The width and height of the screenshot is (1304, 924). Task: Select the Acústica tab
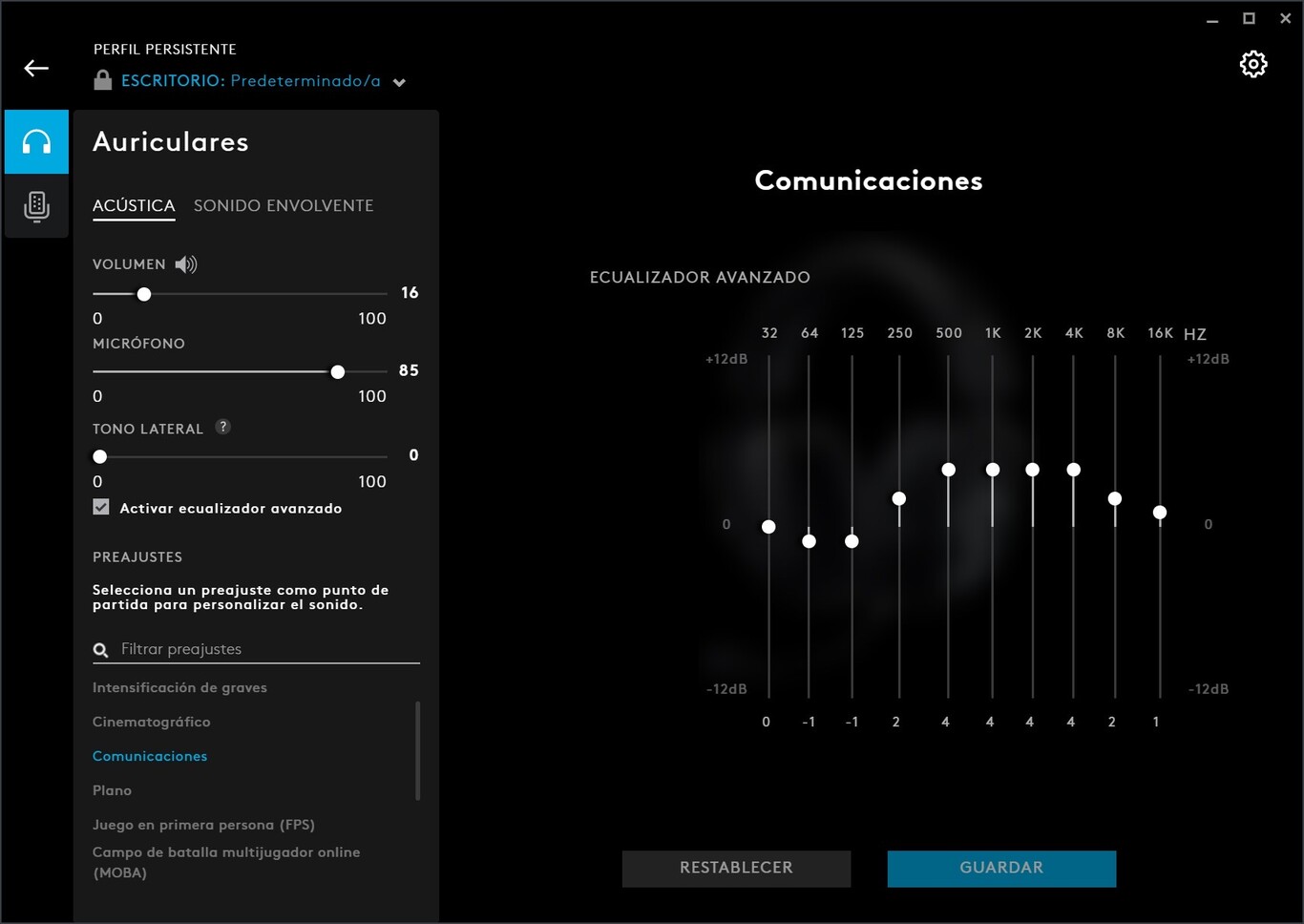point(134,205)
